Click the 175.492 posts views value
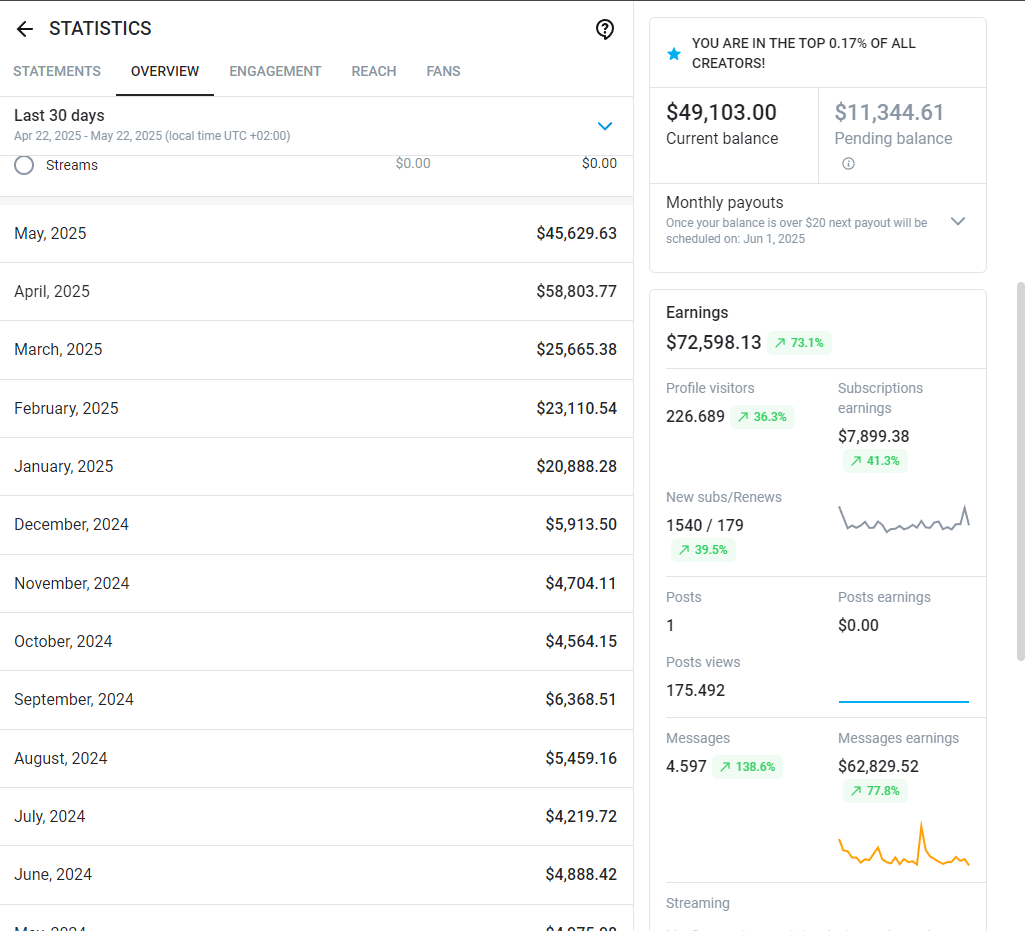 click(x=695, y=690)
